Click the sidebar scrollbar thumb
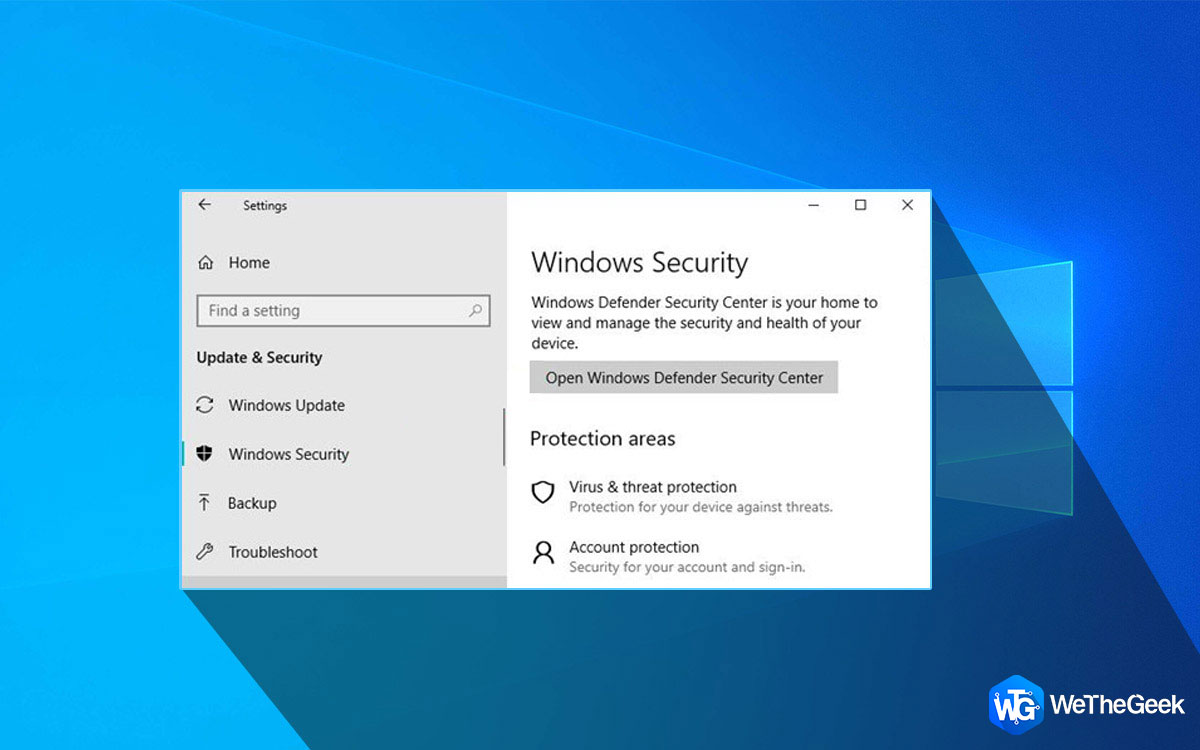The image size is (1200, 750). point(504,437)
